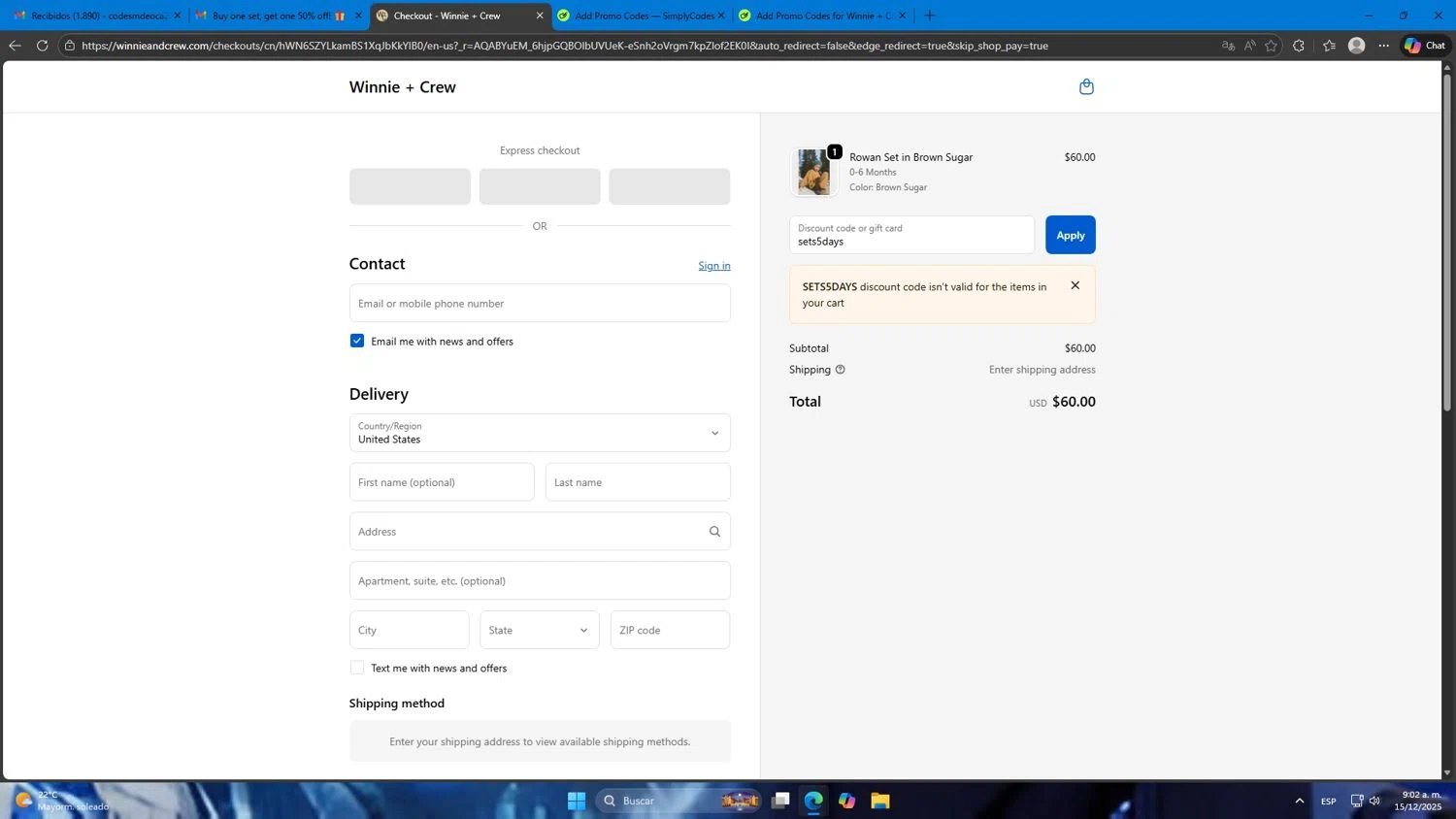Click the Rowan Set product thumbnail

(813, 172)
